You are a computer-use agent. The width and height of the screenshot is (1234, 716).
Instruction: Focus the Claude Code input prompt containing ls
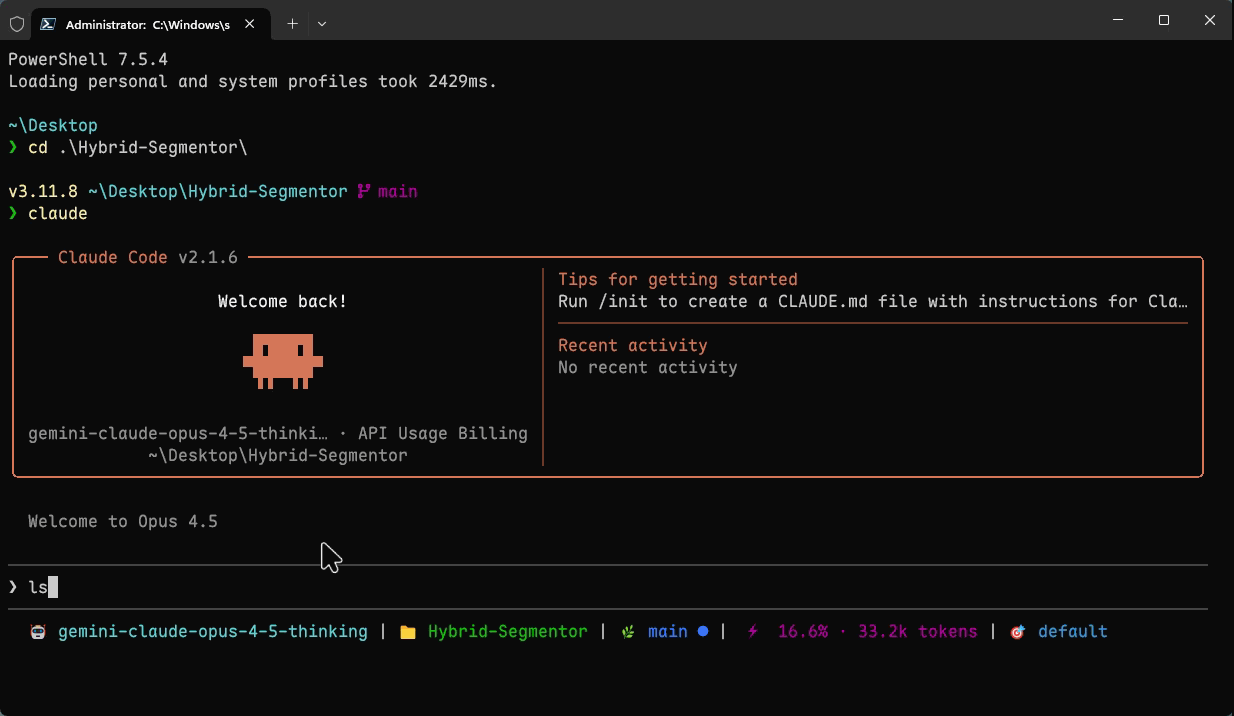pos(608,587)
